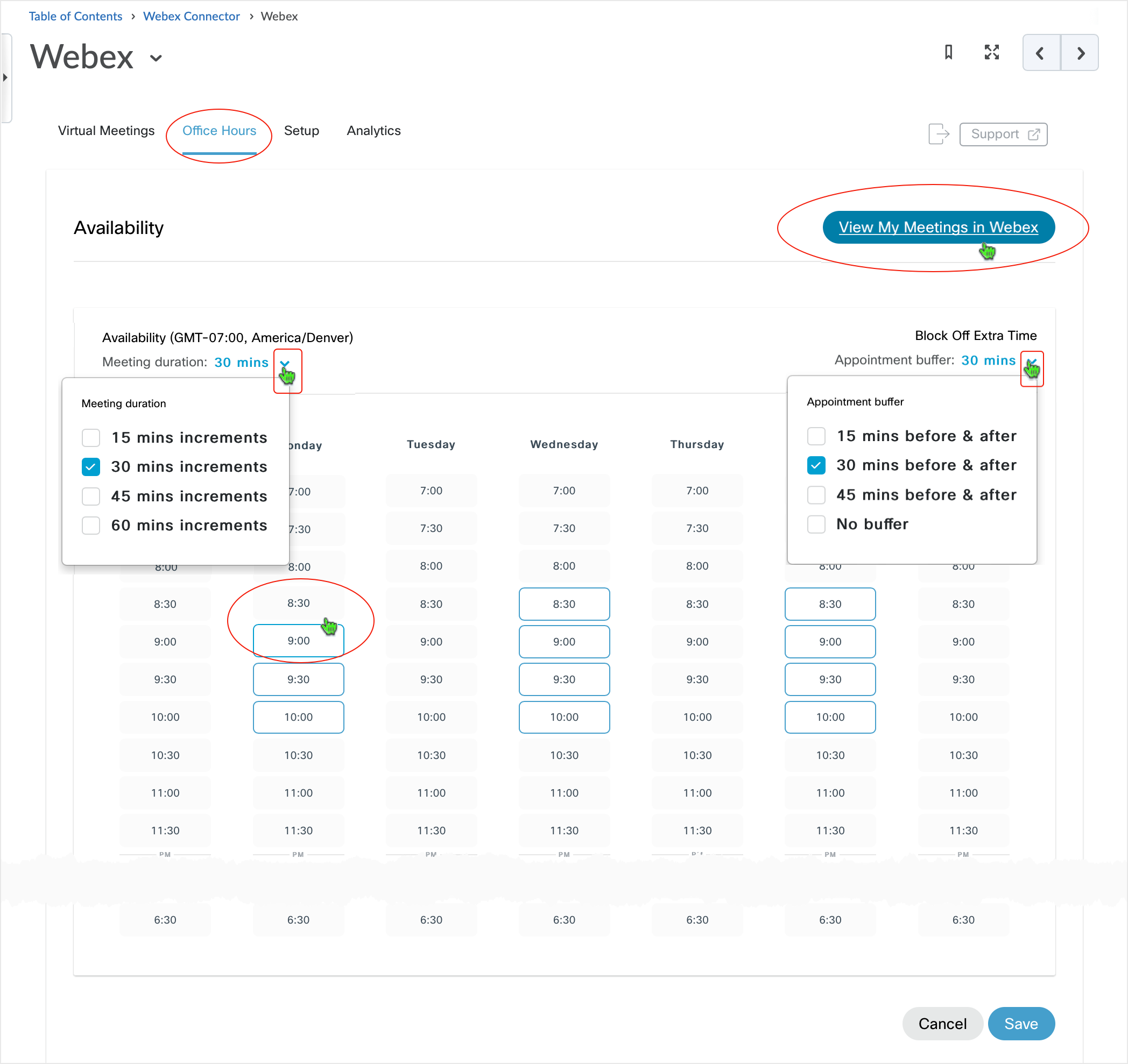Viewport: 1128px width, 1064px height.
Task: Click the exit arrow icon beside Support
Action: (939, 134)
